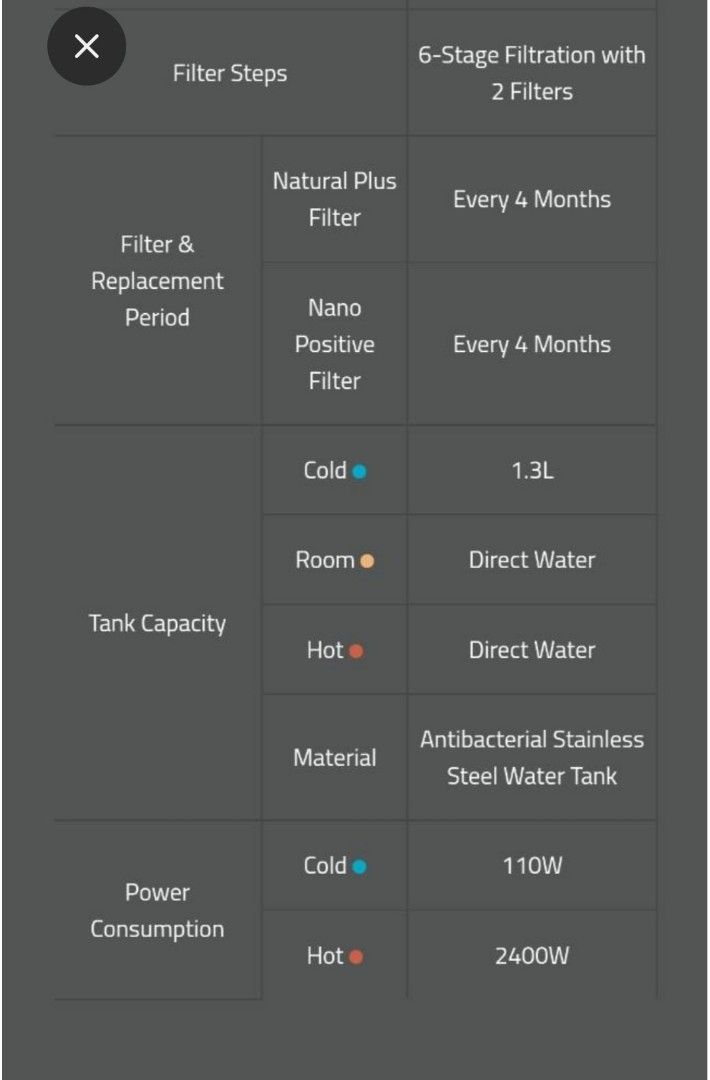Select the Natural Plus Filter cell
Viewport: 710px width, 1080px height.
[x=334, y=199]
